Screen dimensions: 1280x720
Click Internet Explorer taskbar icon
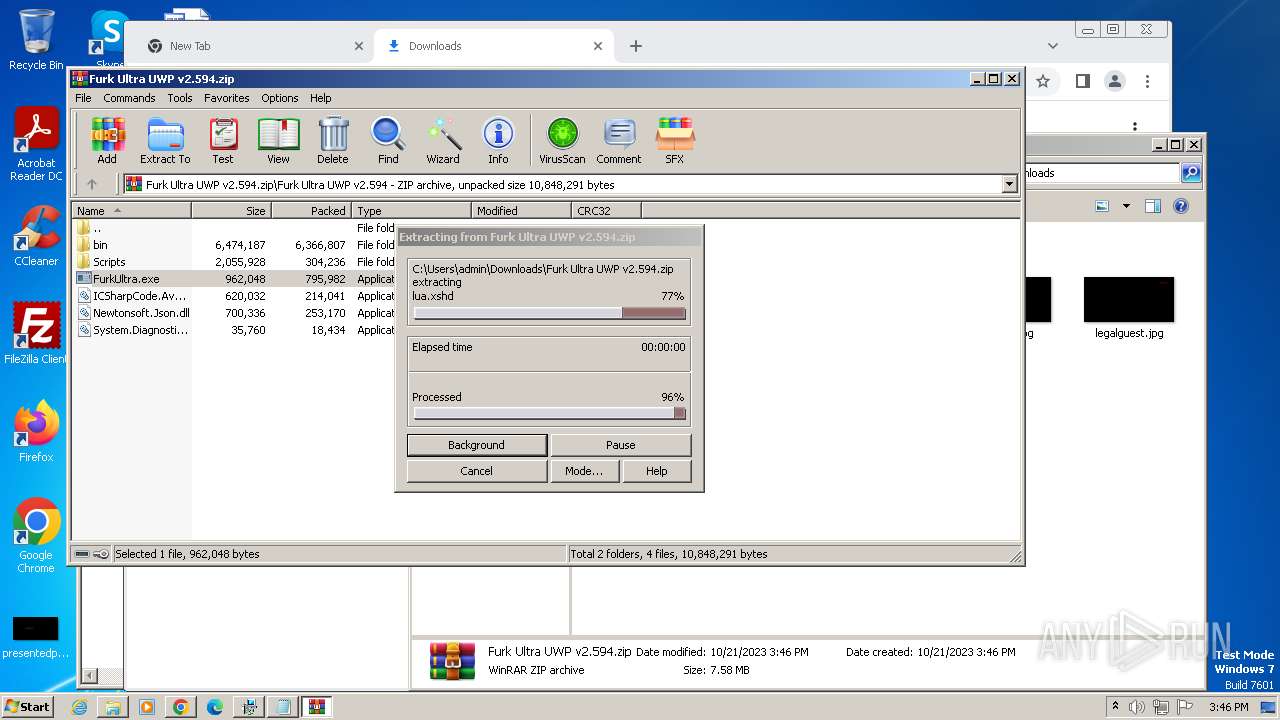point(79,707)
